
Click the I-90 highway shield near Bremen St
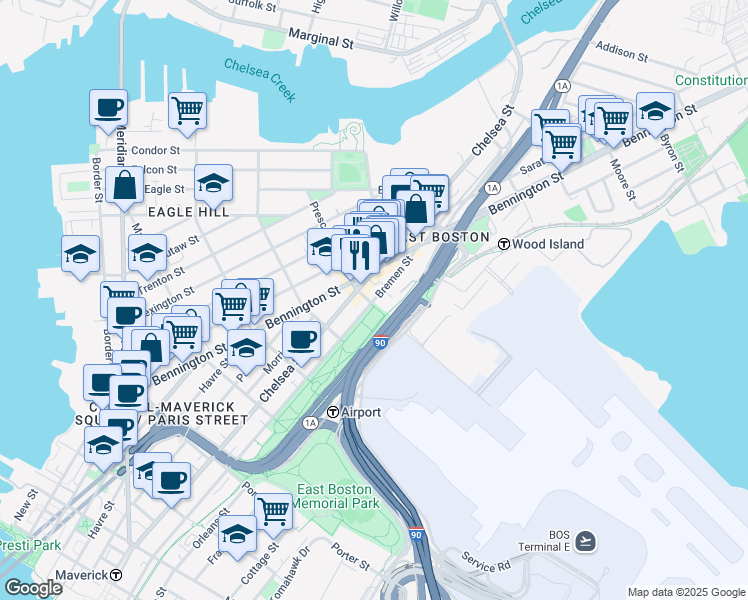(380, 342)
